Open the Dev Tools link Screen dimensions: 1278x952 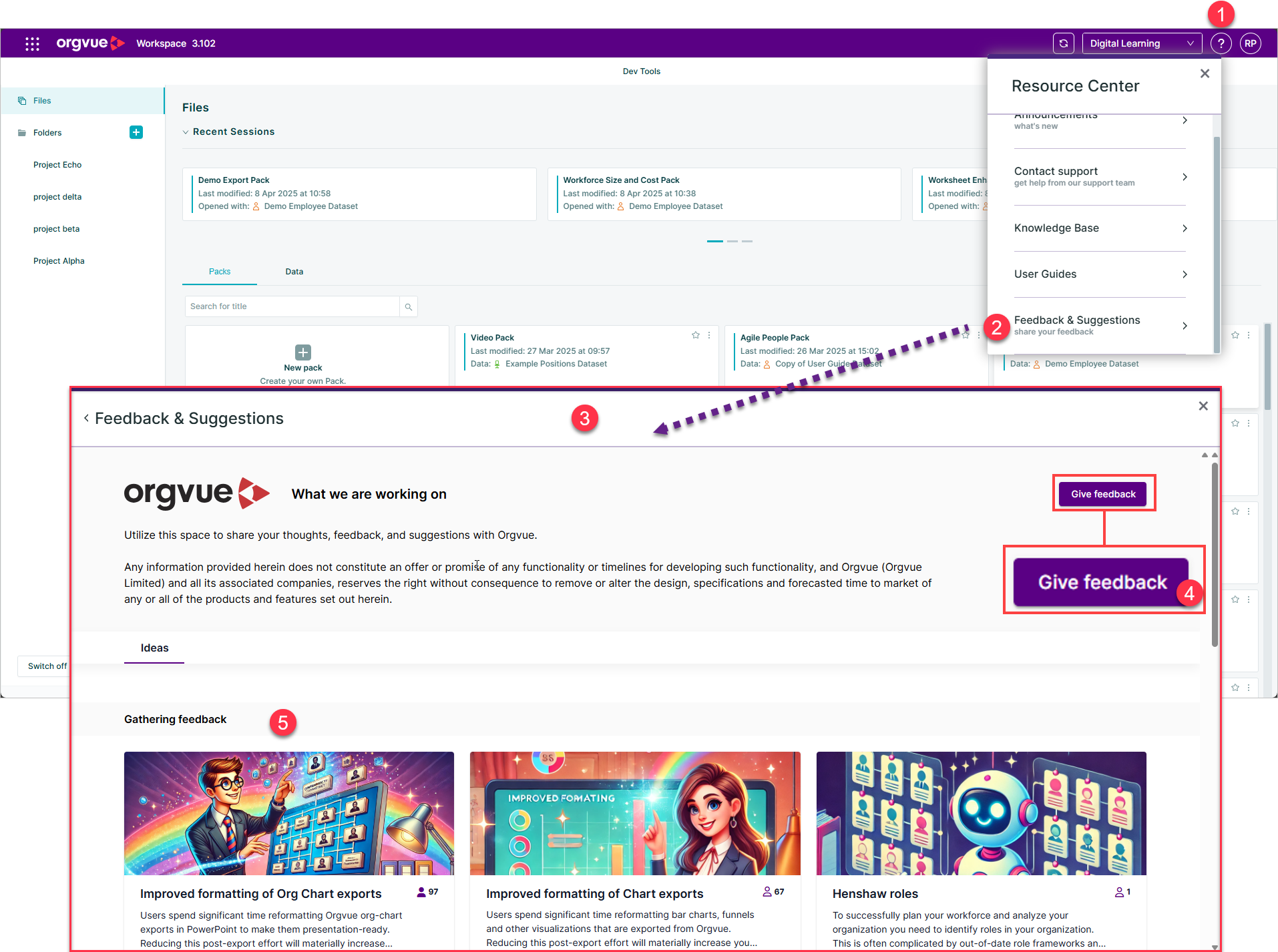coord(641,71)
